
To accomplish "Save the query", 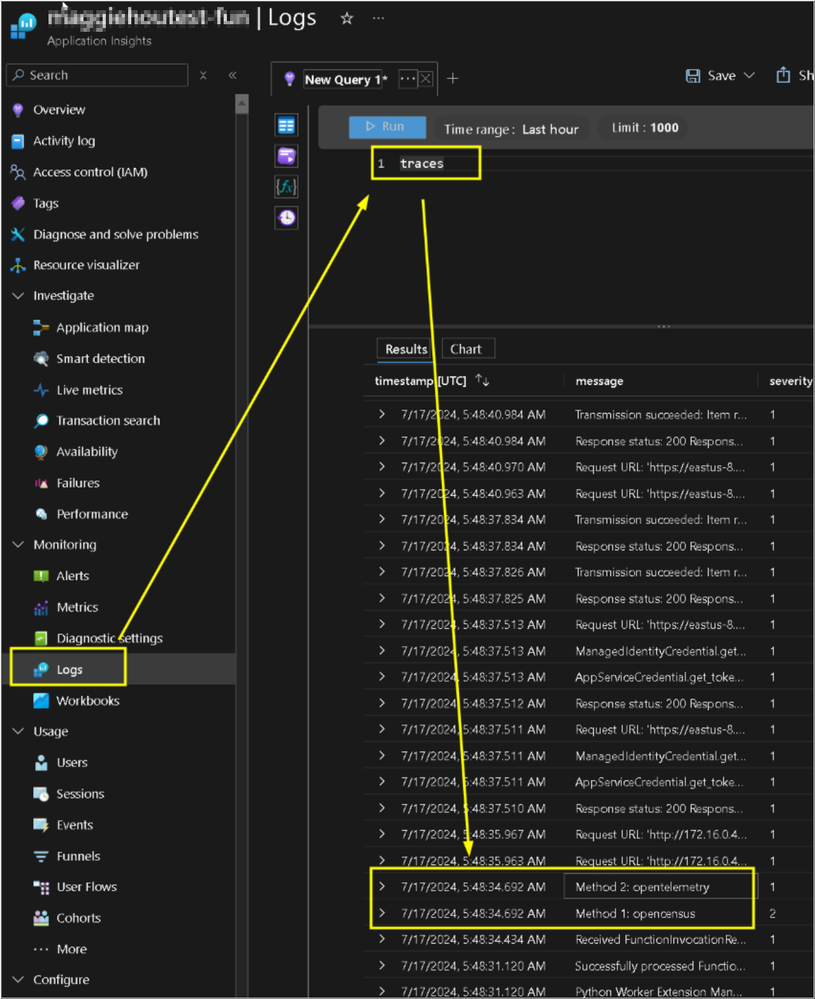I will pos(712,76).
